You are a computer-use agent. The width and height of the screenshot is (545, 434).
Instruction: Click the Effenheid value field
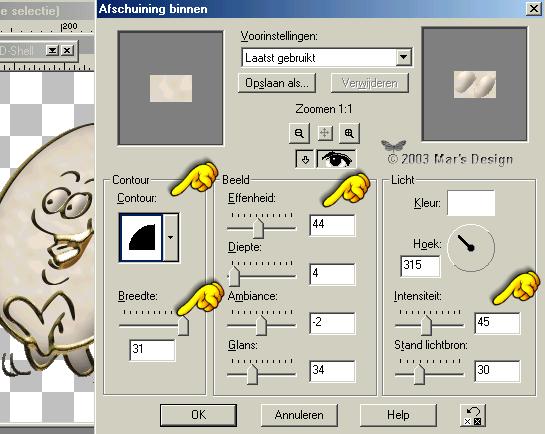332,225
